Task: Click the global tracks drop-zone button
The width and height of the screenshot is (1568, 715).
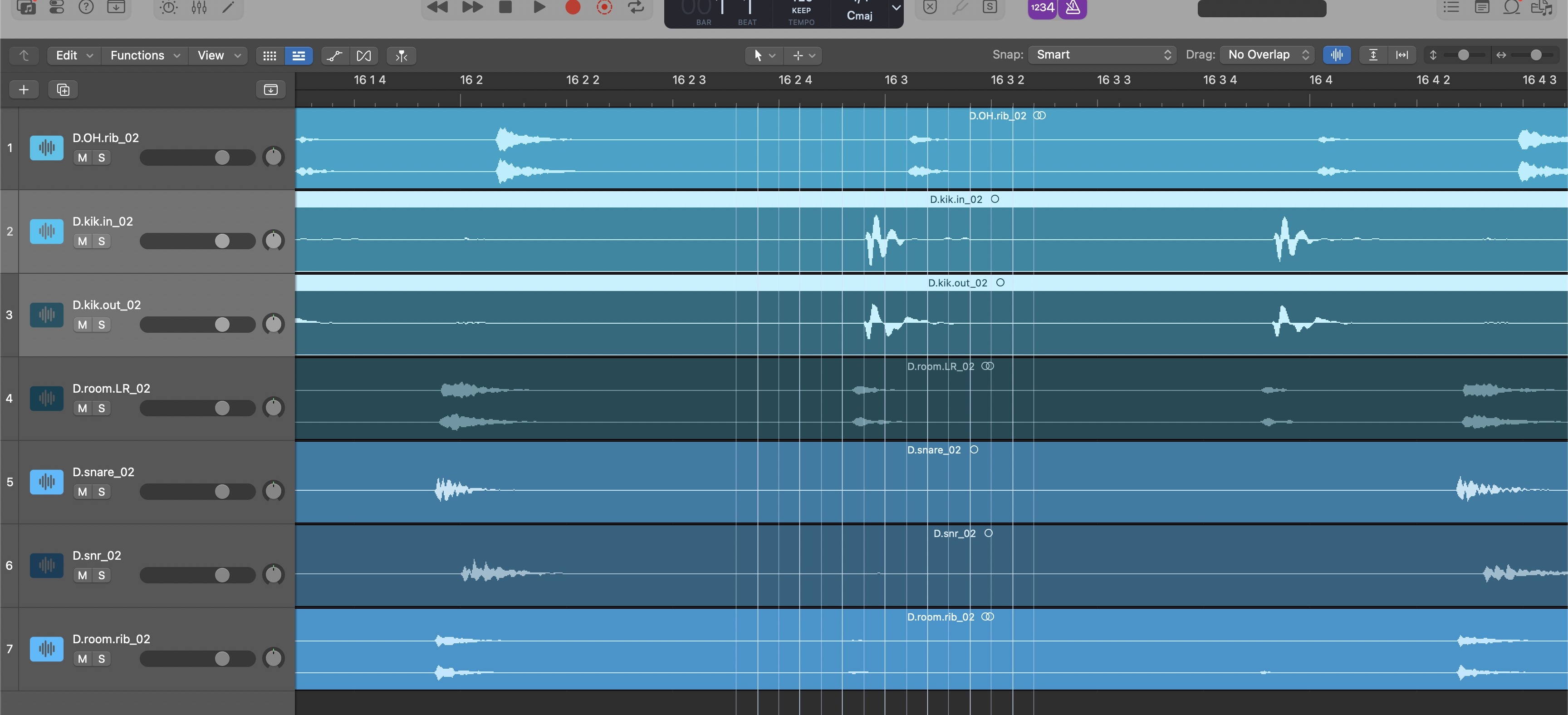Action: (271, 89)
